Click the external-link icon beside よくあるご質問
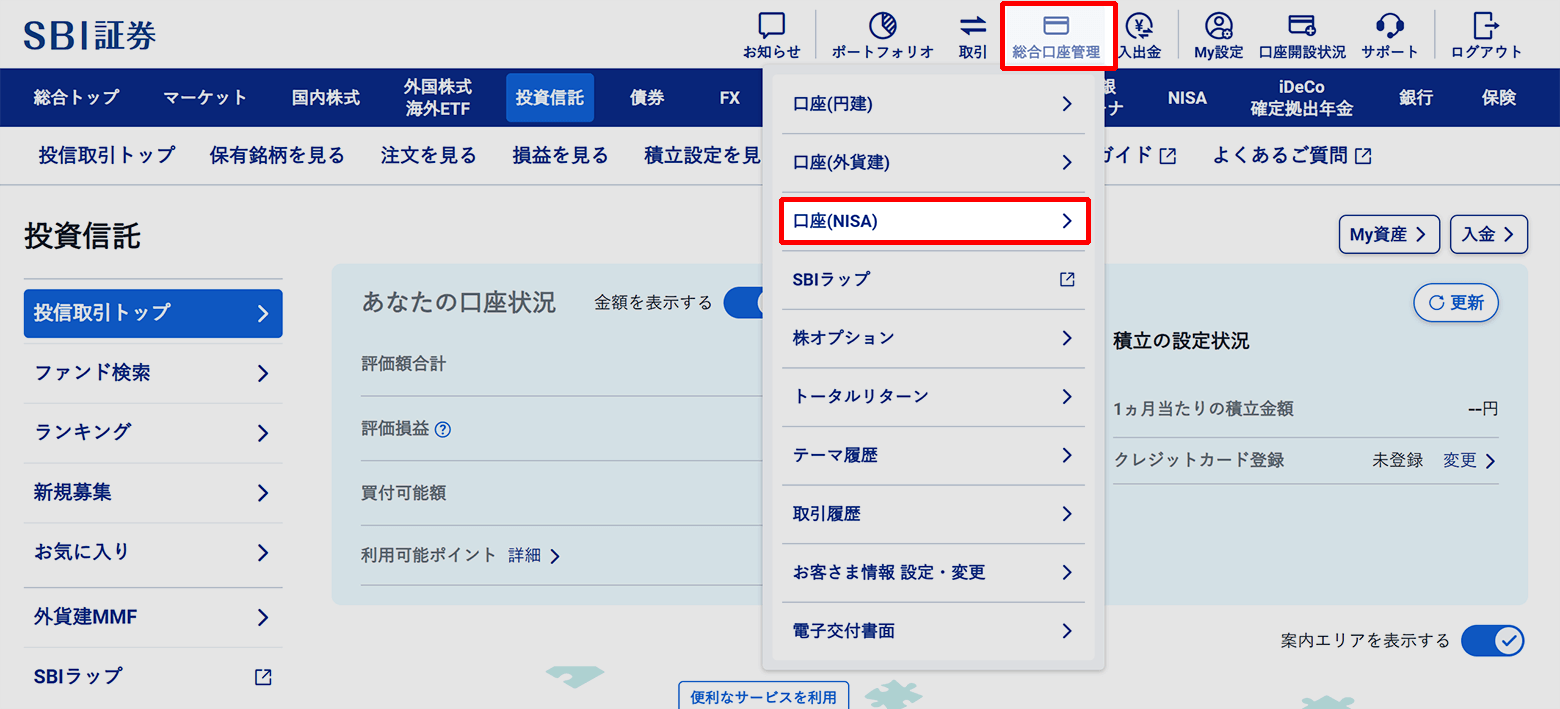This screenshot has width=1560, height=709. point(1363,155)
